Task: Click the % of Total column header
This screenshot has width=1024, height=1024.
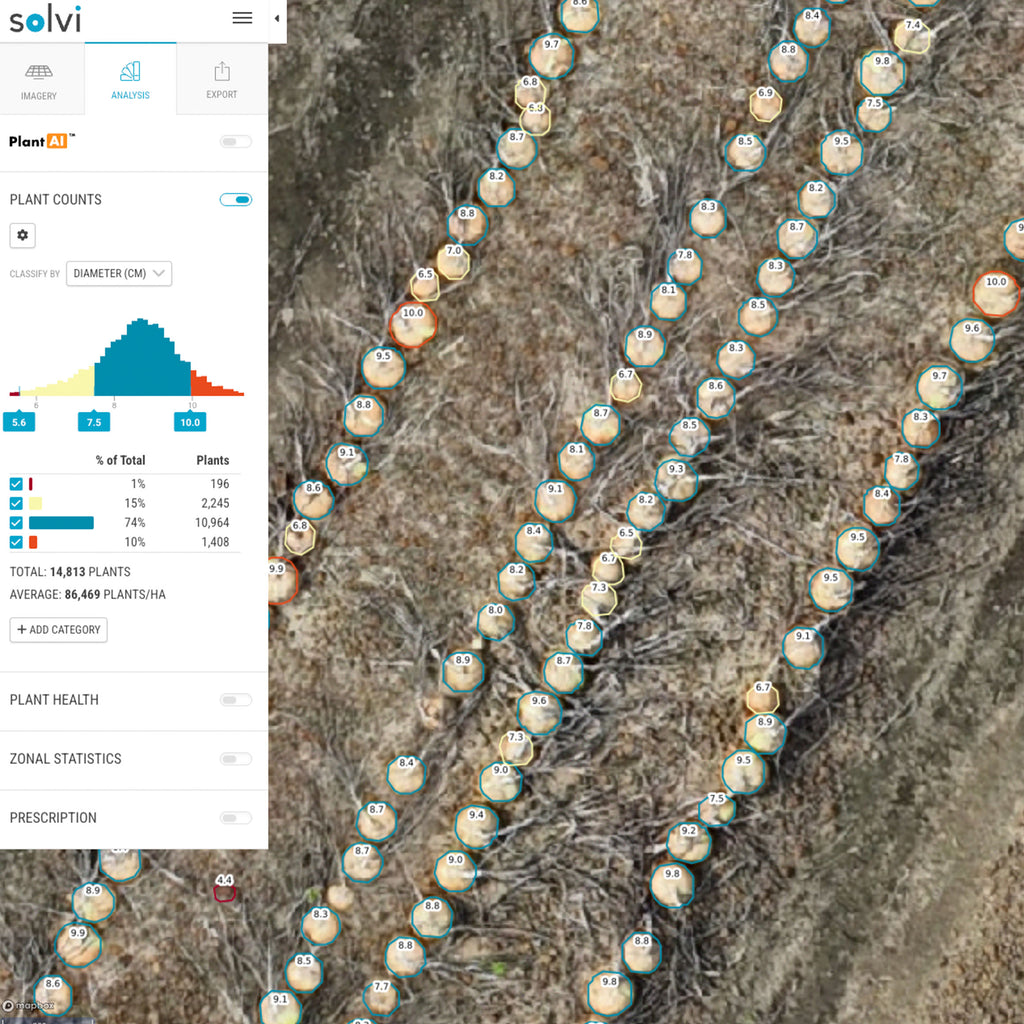Action: (120, 460)
